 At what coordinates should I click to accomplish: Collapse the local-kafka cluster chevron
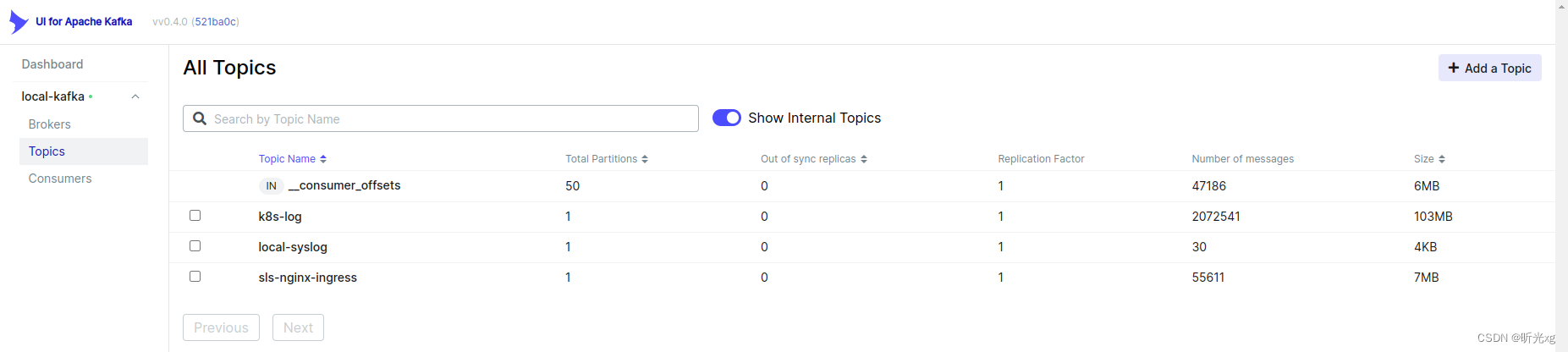[135, 96]
